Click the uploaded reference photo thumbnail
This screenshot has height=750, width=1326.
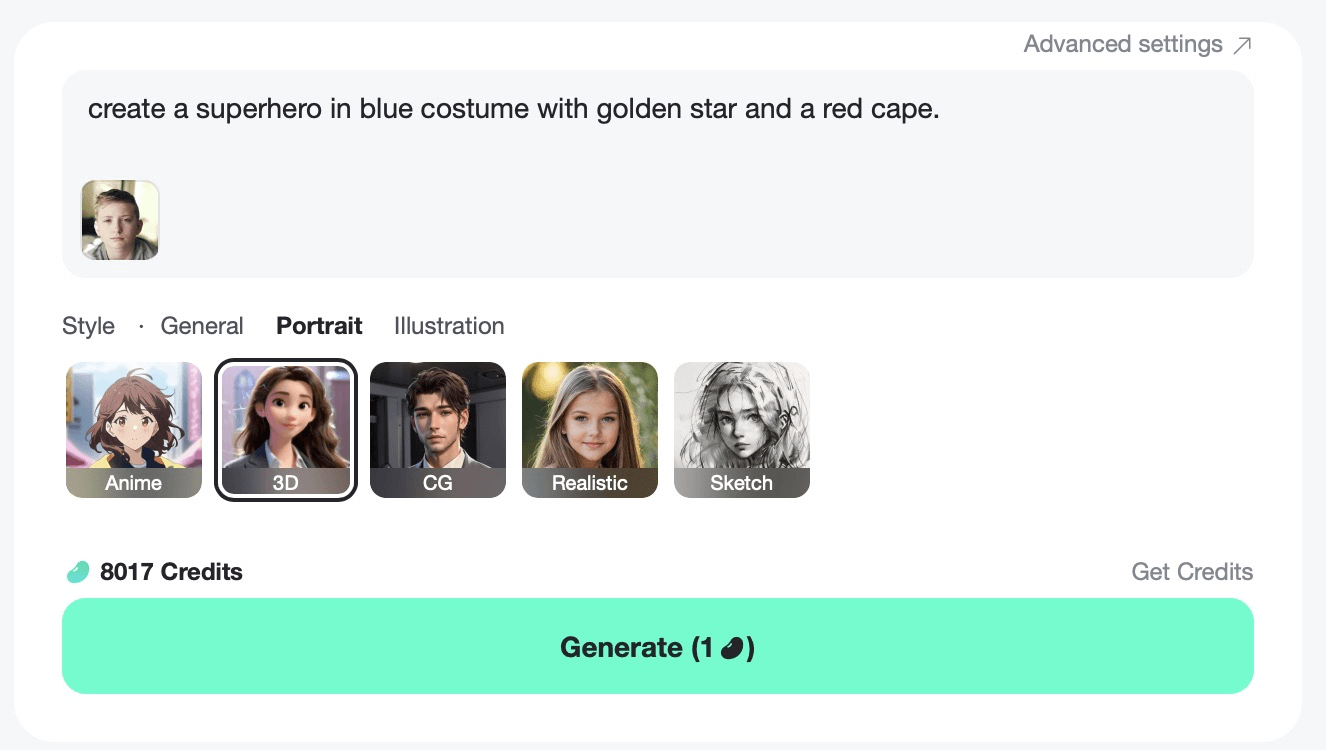coord(120,220)
